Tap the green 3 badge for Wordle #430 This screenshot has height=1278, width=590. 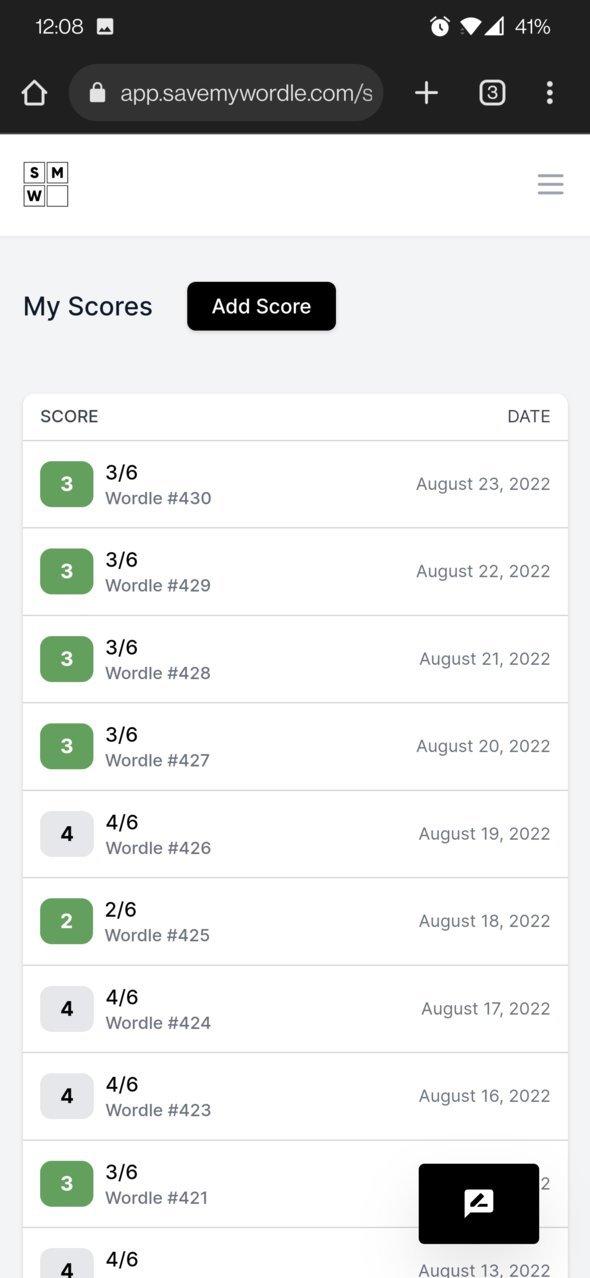click(x=66, y=484)
